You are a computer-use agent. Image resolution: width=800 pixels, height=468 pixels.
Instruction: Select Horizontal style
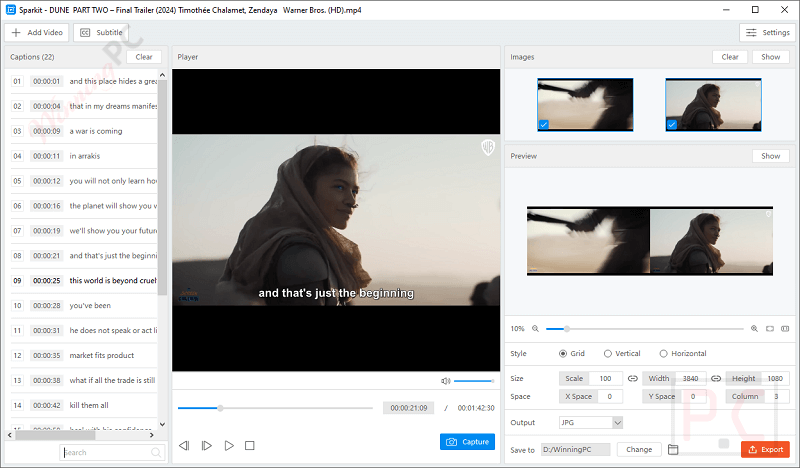tap(683, 353)
